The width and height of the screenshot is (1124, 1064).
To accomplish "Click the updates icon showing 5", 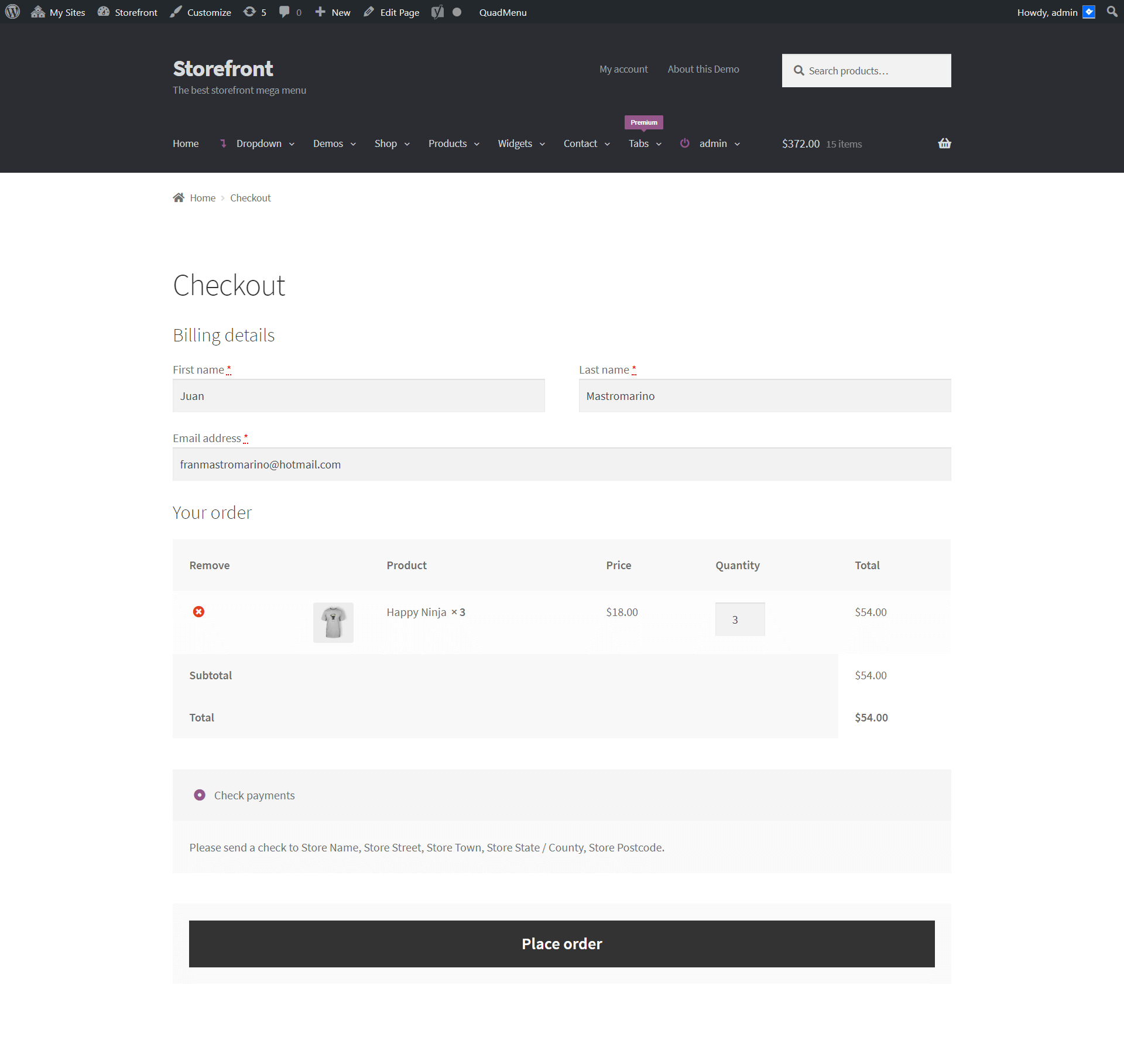I will tap(249, 12).
